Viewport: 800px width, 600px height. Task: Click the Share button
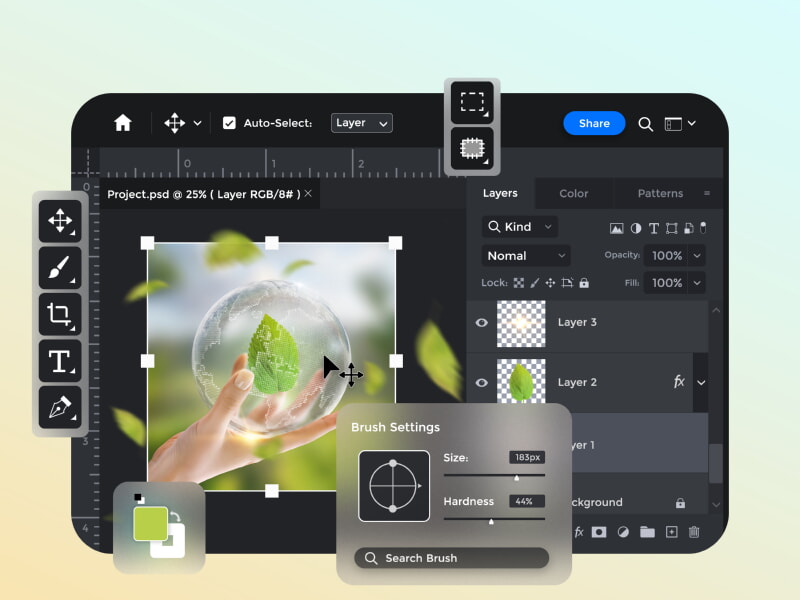[x=594, y=124]
